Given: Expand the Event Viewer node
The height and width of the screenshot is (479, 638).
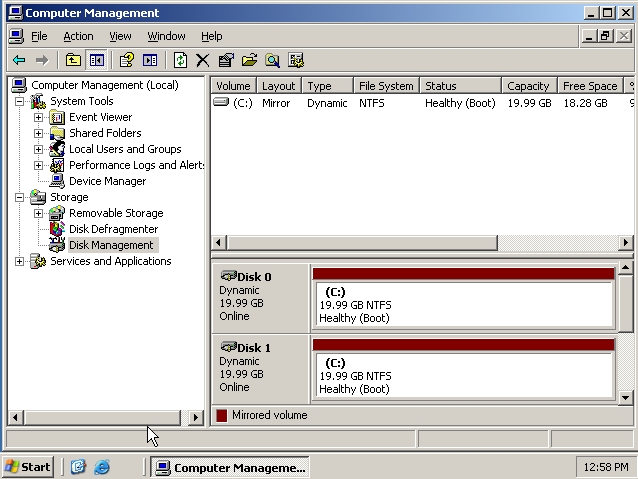Looking at the screenshot, I should point(38,117).
